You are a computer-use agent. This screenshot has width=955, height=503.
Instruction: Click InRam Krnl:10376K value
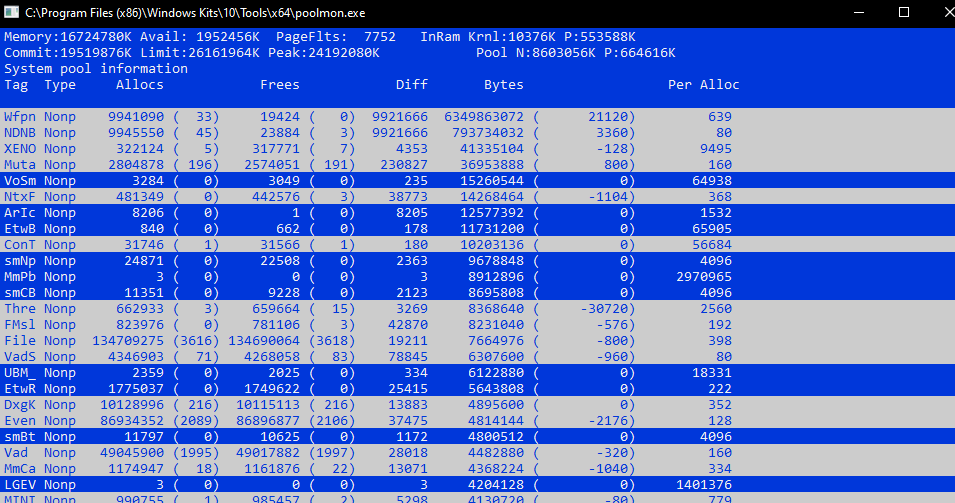coord(488,37)
